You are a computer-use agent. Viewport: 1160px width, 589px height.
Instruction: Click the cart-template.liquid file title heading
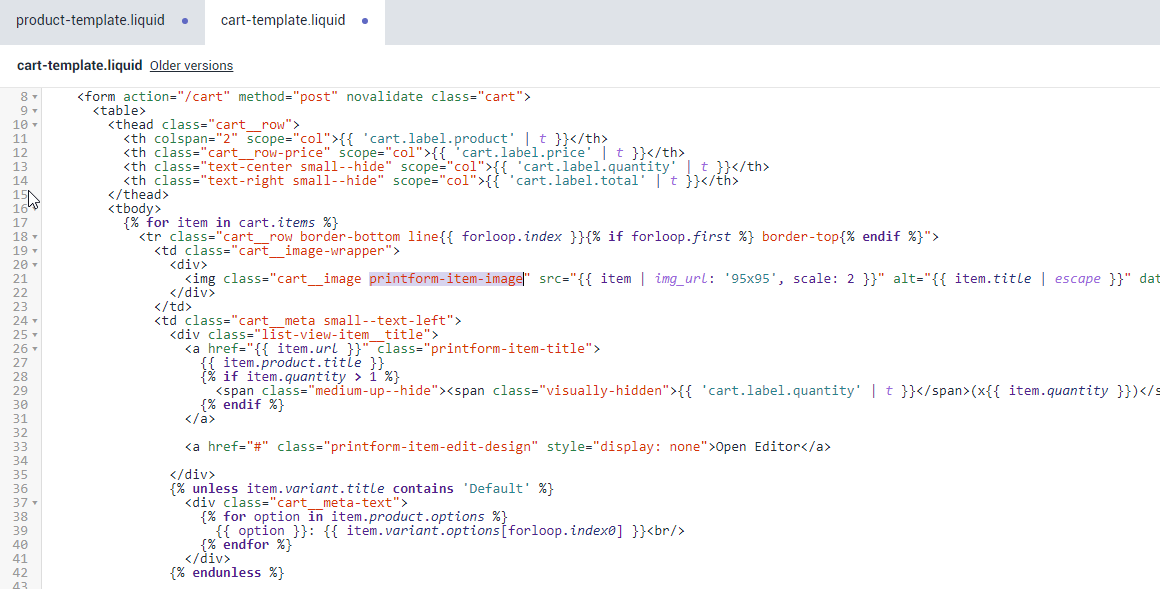coord(79,66)
